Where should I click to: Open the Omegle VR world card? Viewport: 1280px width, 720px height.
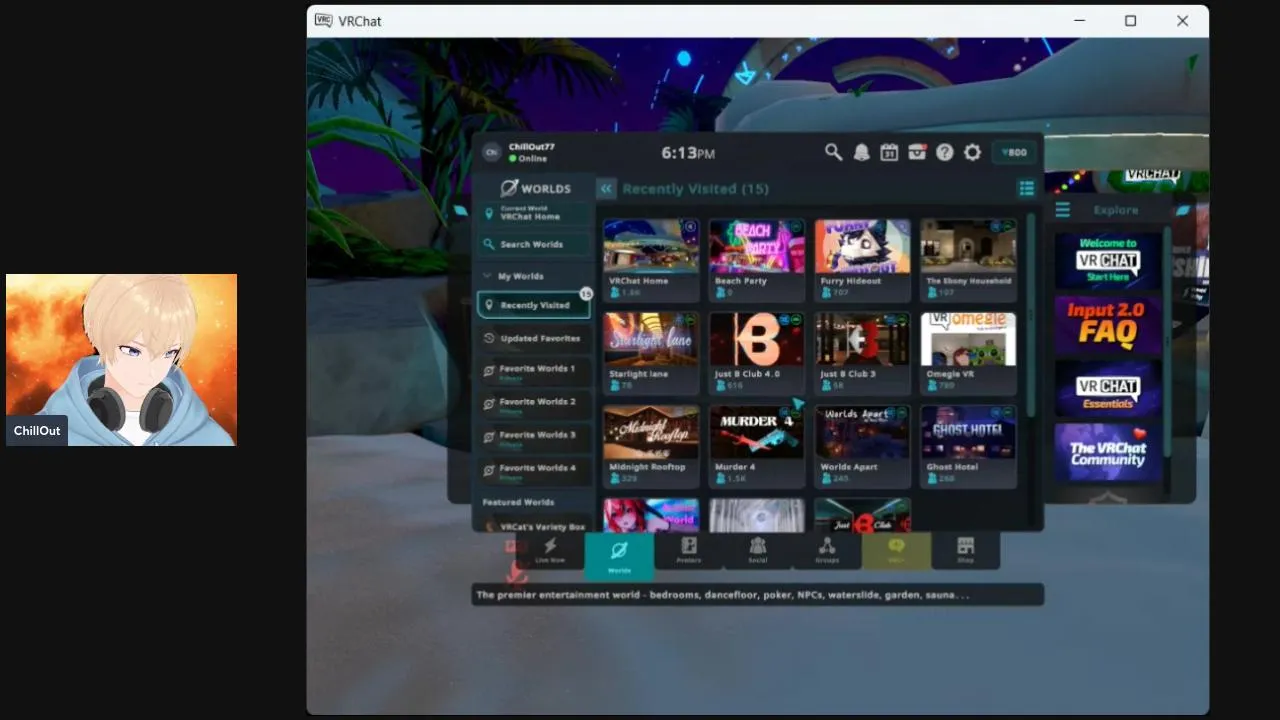pos(968,353)
